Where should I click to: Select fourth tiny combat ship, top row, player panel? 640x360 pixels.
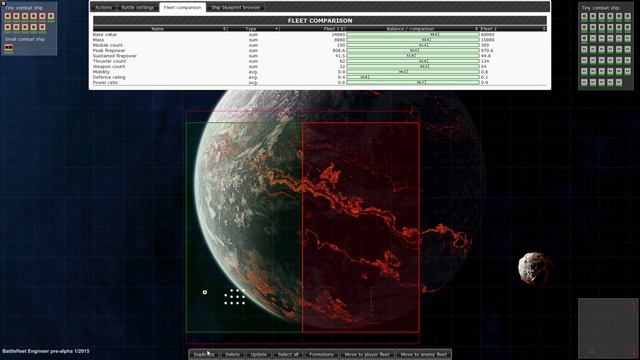coord(33,16)
